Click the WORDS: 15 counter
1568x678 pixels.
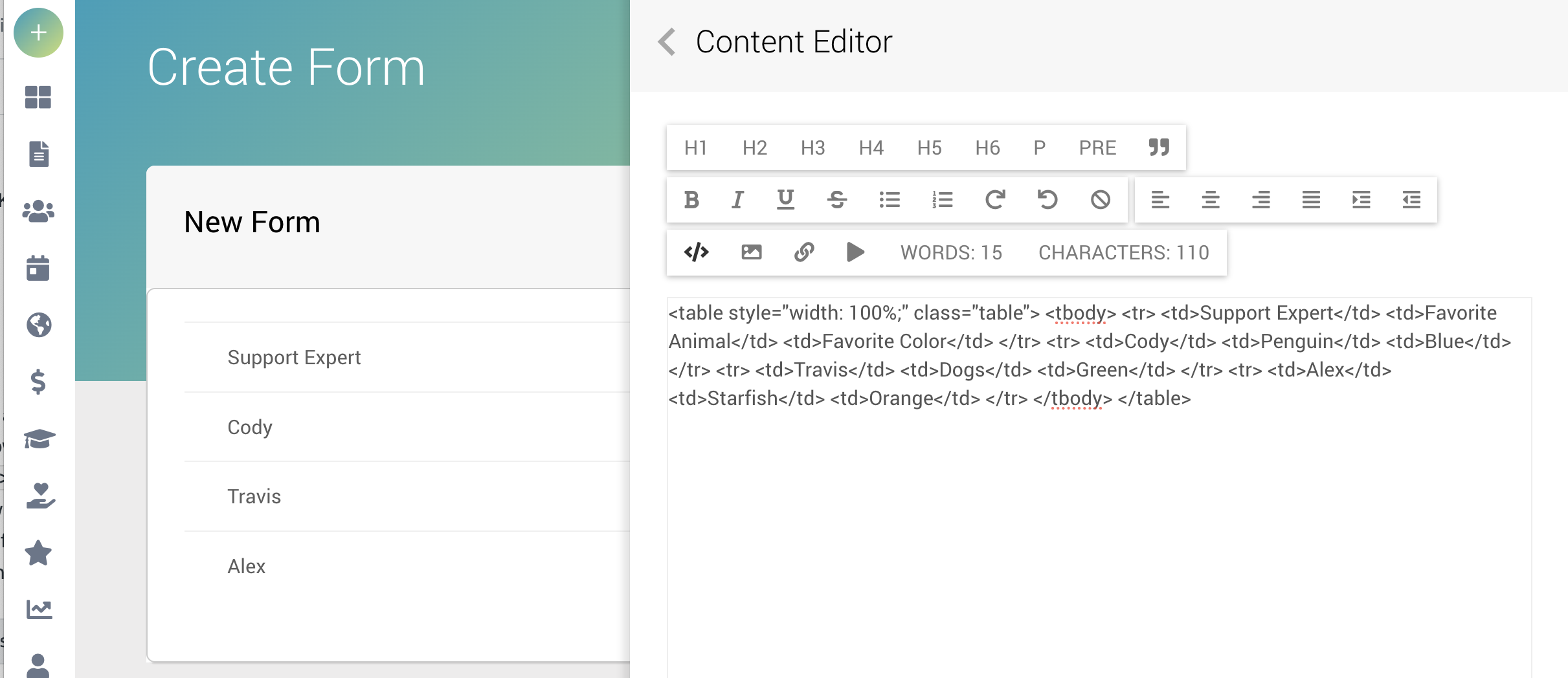pos(951,252)
